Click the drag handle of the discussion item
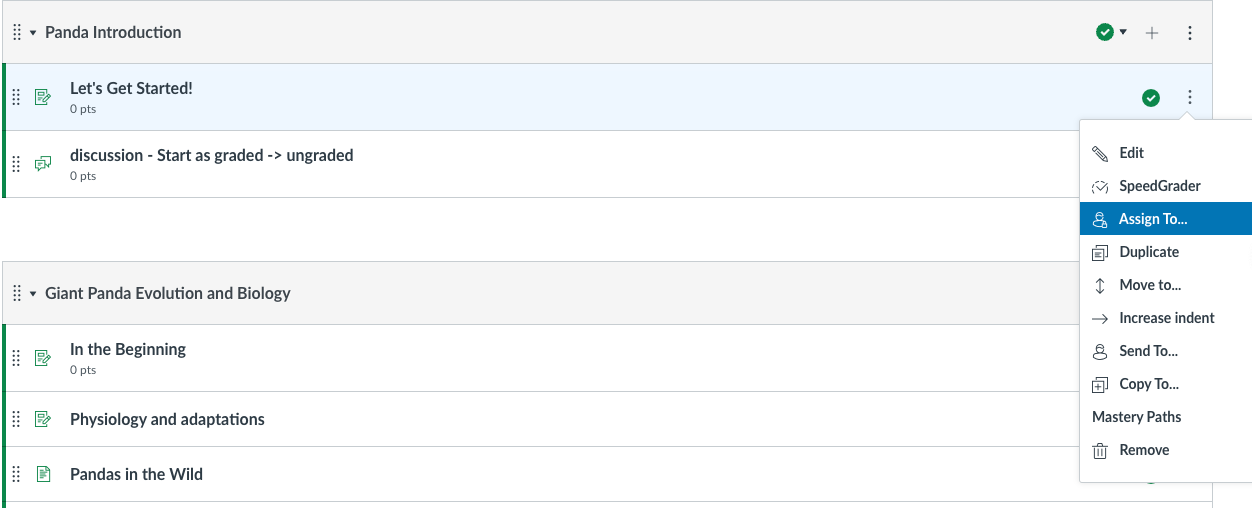This screenshot has height=508, width=1252. coord(17,164)
